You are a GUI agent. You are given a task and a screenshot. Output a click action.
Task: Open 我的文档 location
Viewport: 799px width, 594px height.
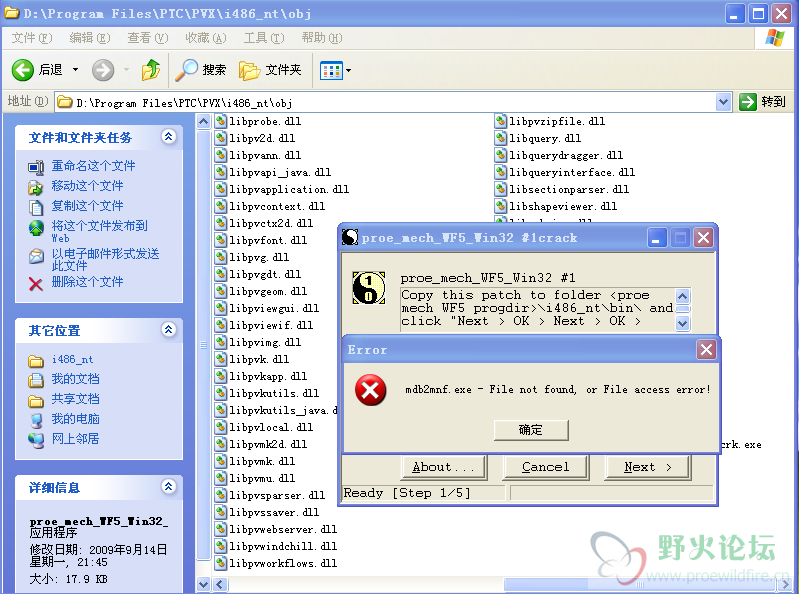pos(75,379)
